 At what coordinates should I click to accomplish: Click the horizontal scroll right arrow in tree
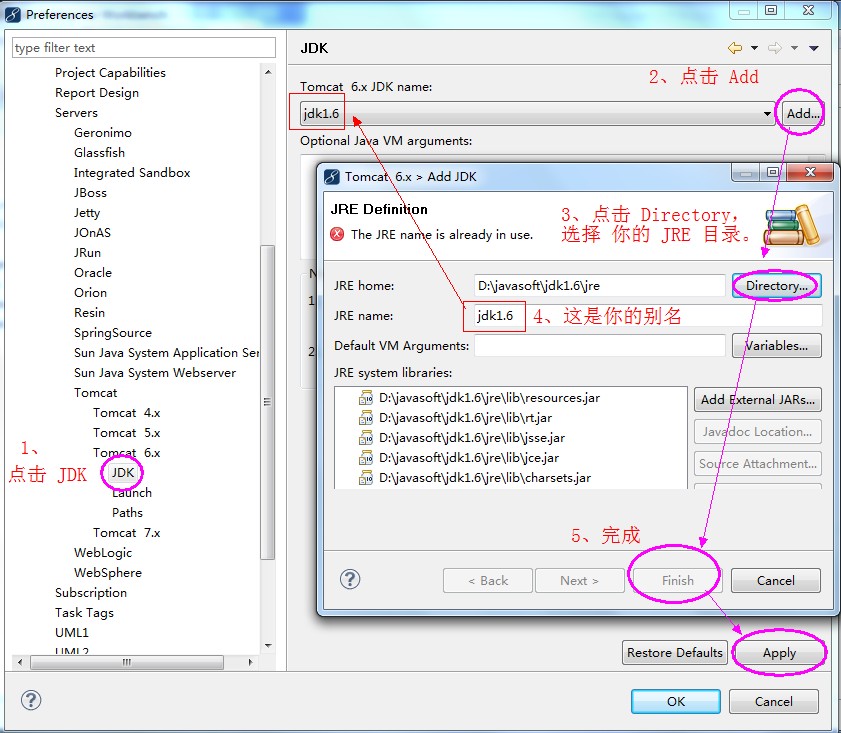pos(250,662)
